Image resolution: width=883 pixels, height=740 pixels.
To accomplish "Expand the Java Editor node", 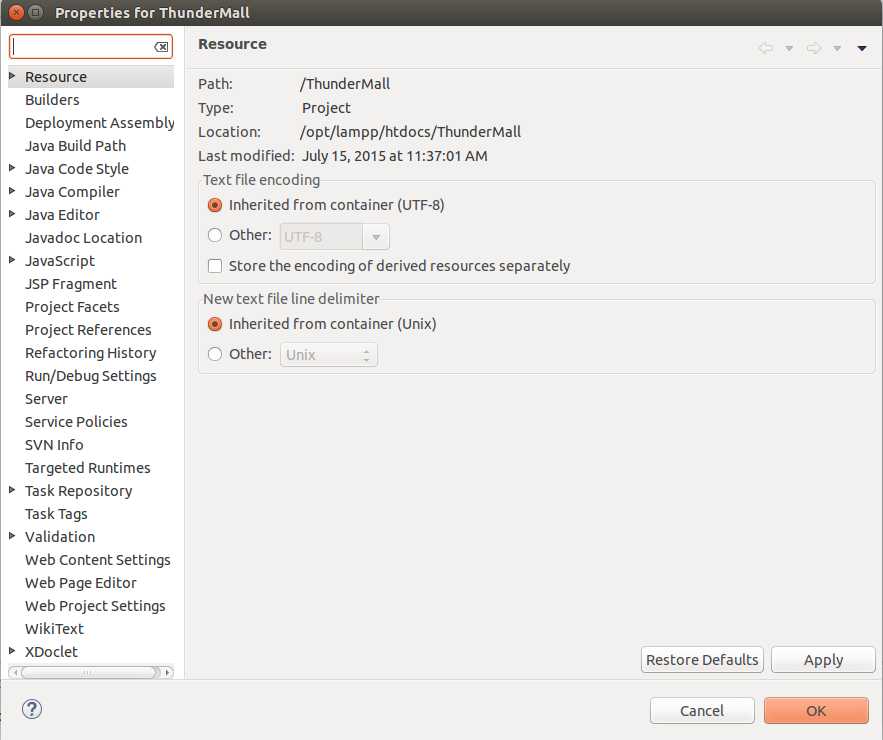I will click(x=12, y=214).
